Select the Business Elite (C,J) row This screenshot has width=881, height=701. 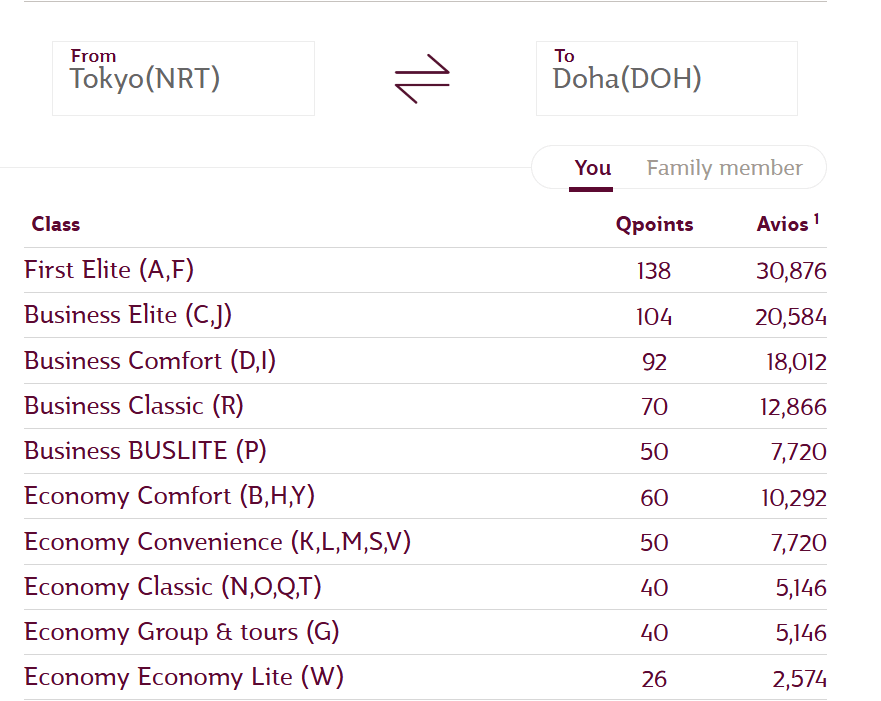click(x=128, y=315)
